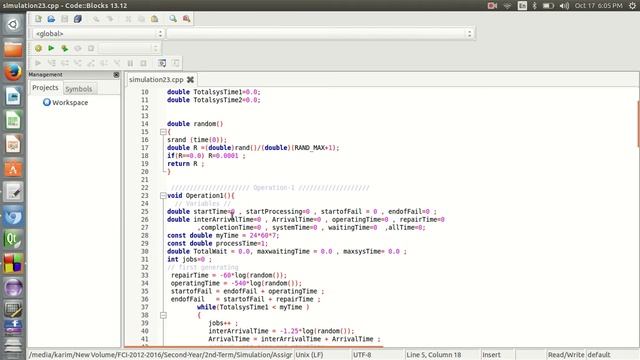
Task: Click the Save all files icon
Action: coord(78,19)
